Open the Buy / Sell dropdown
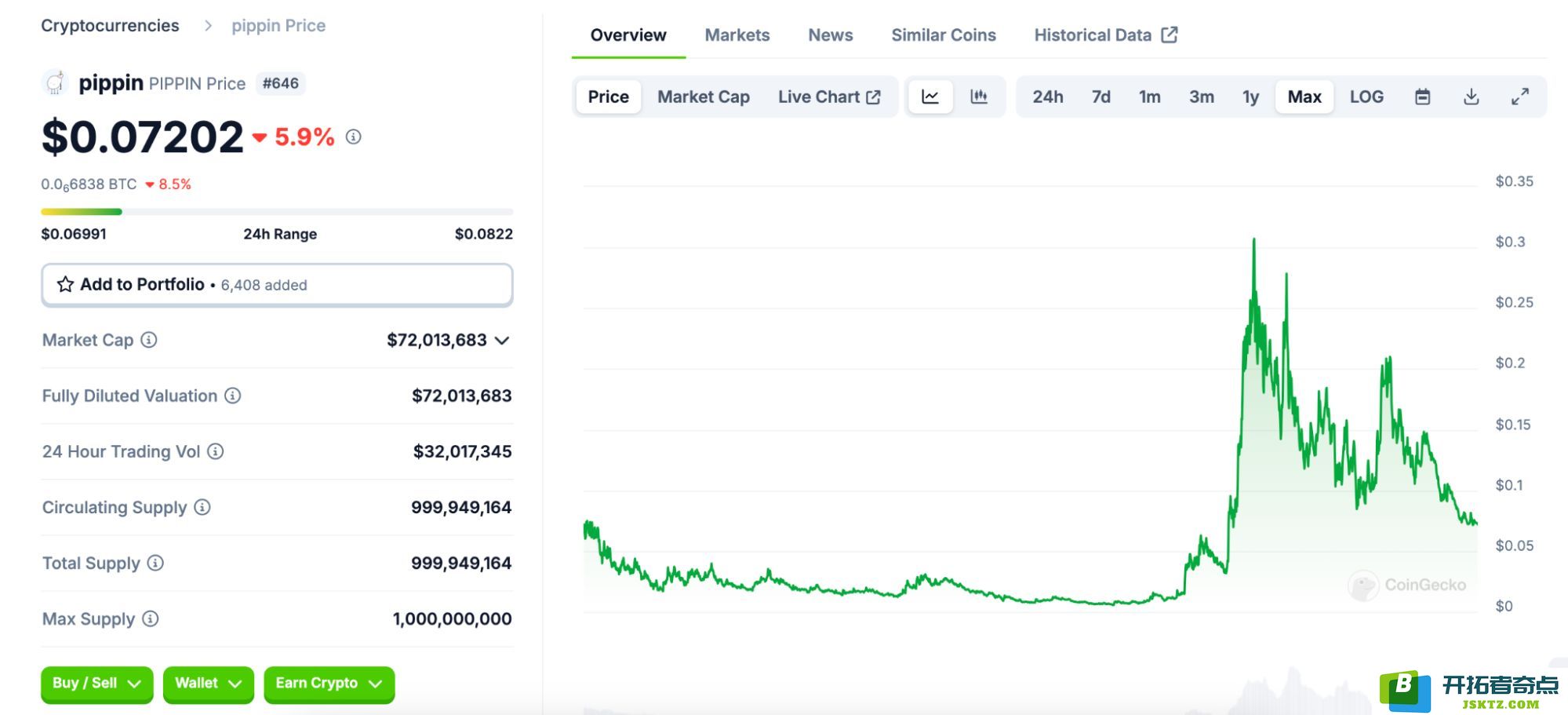Image resolution: width=1568 pixels, height=715 pixels. (x=96, y=684)
